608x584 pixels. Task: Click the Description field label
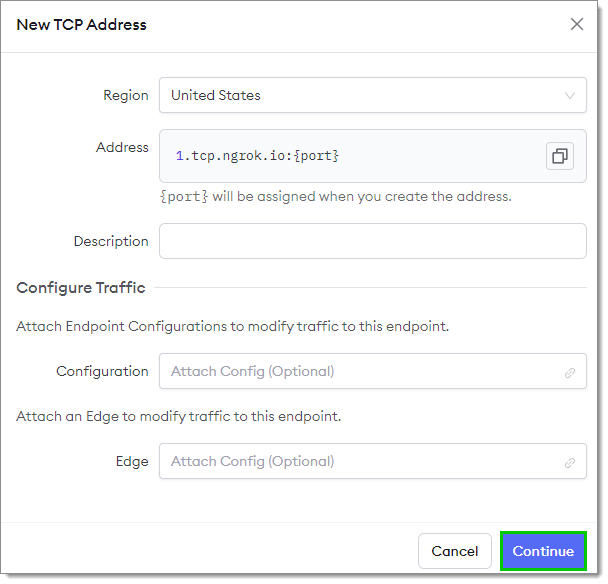click(x=111, y=241)
